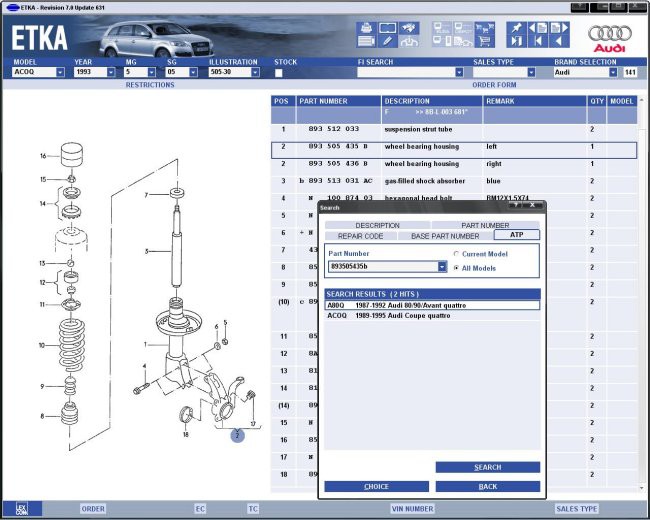The width and height of the screenshot is (650, 520).
Task: Click the PART NUMBER column header
Action: (x=339, y=101)
